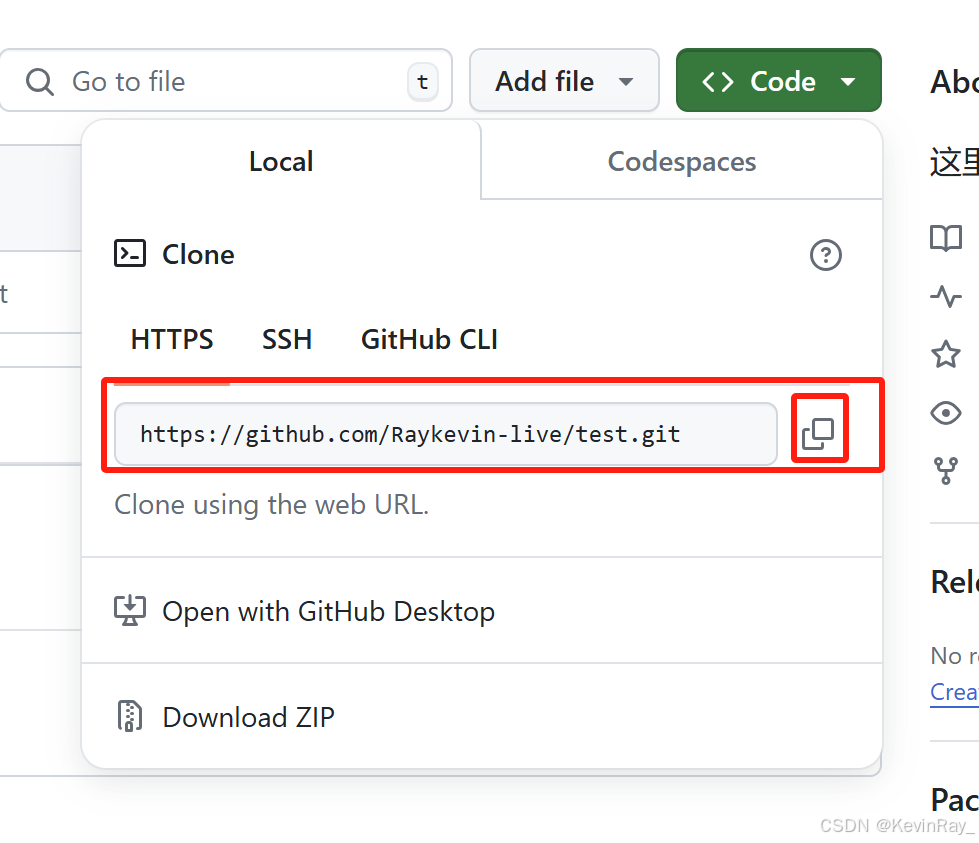
Task: Click the search magnifier icon
Action: pyautogui.click(x=40, y=82)
